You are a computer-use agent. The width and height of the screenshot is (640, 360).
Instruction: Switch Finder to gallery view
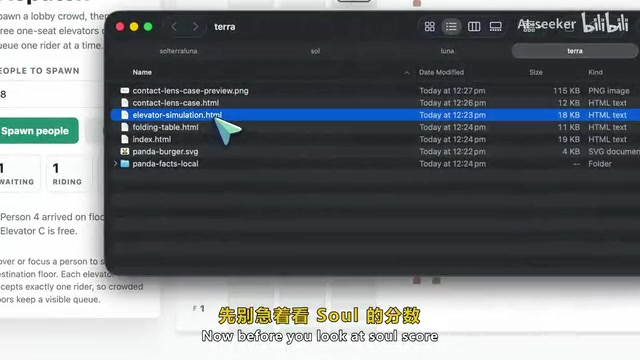click(x=496, y=27)
